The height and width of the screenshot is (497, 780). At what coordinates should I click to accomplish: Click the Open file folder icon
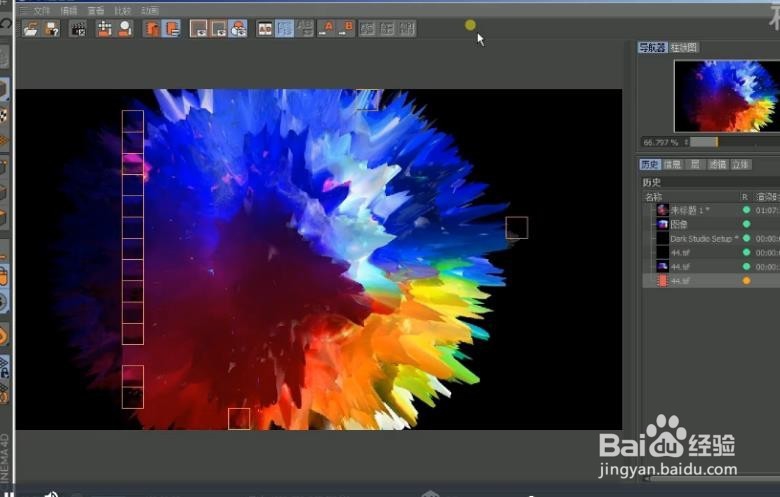click(x=30, y=29)
